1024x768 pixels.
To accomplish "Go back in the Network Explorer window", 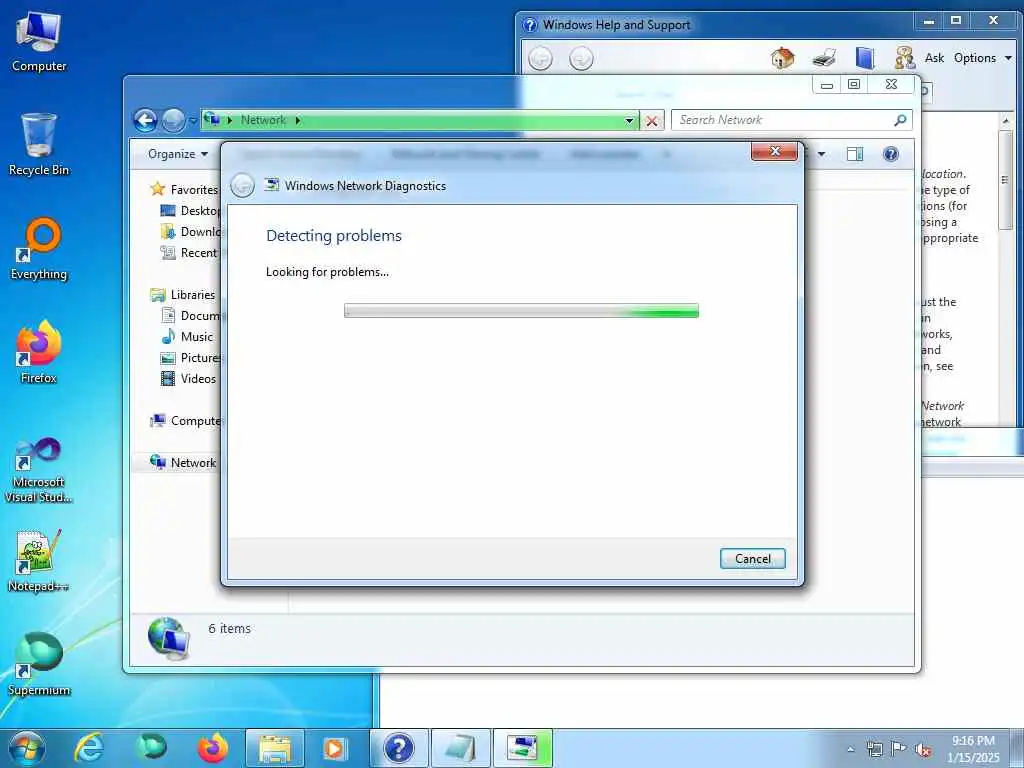I will pos(146,120).
